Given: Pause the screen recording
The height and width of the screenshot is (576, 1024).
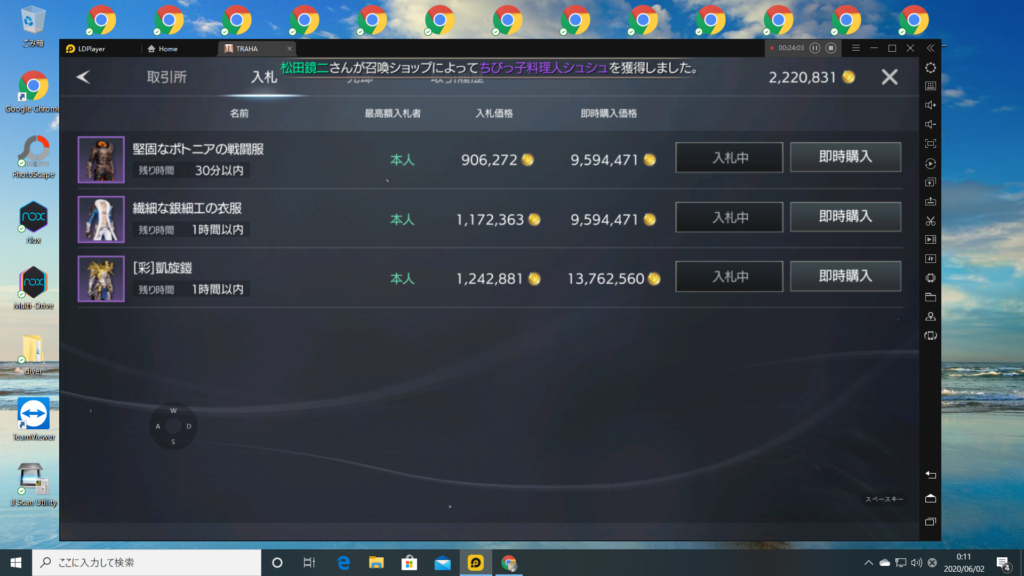Looking at the screenshot, I should pyautogui.click(x=815, y=48).
